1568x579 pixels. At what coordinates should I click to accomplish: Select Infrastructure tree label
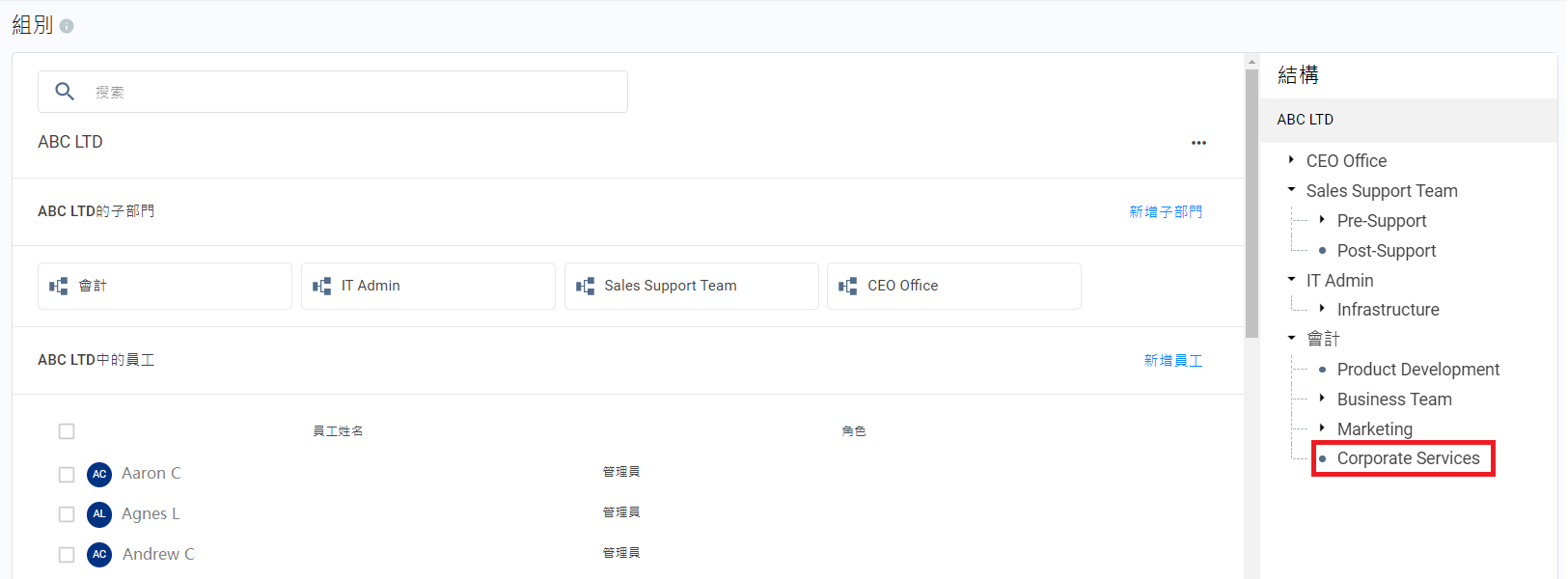[1389, 310]
